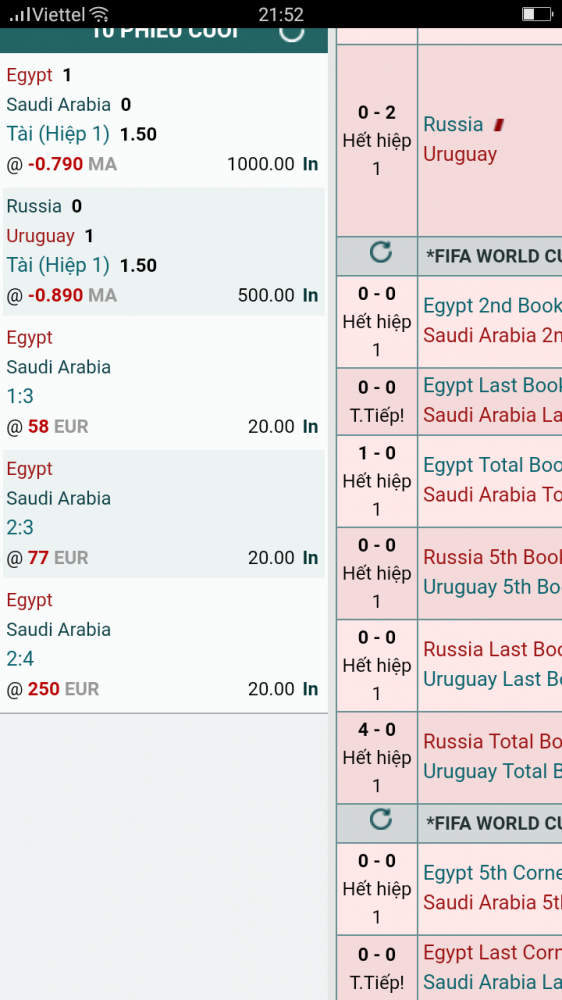
Task: Select the Russia Uruguay Tài bet at -0.890
Action: pyautogui.click(x=164, y=251)
